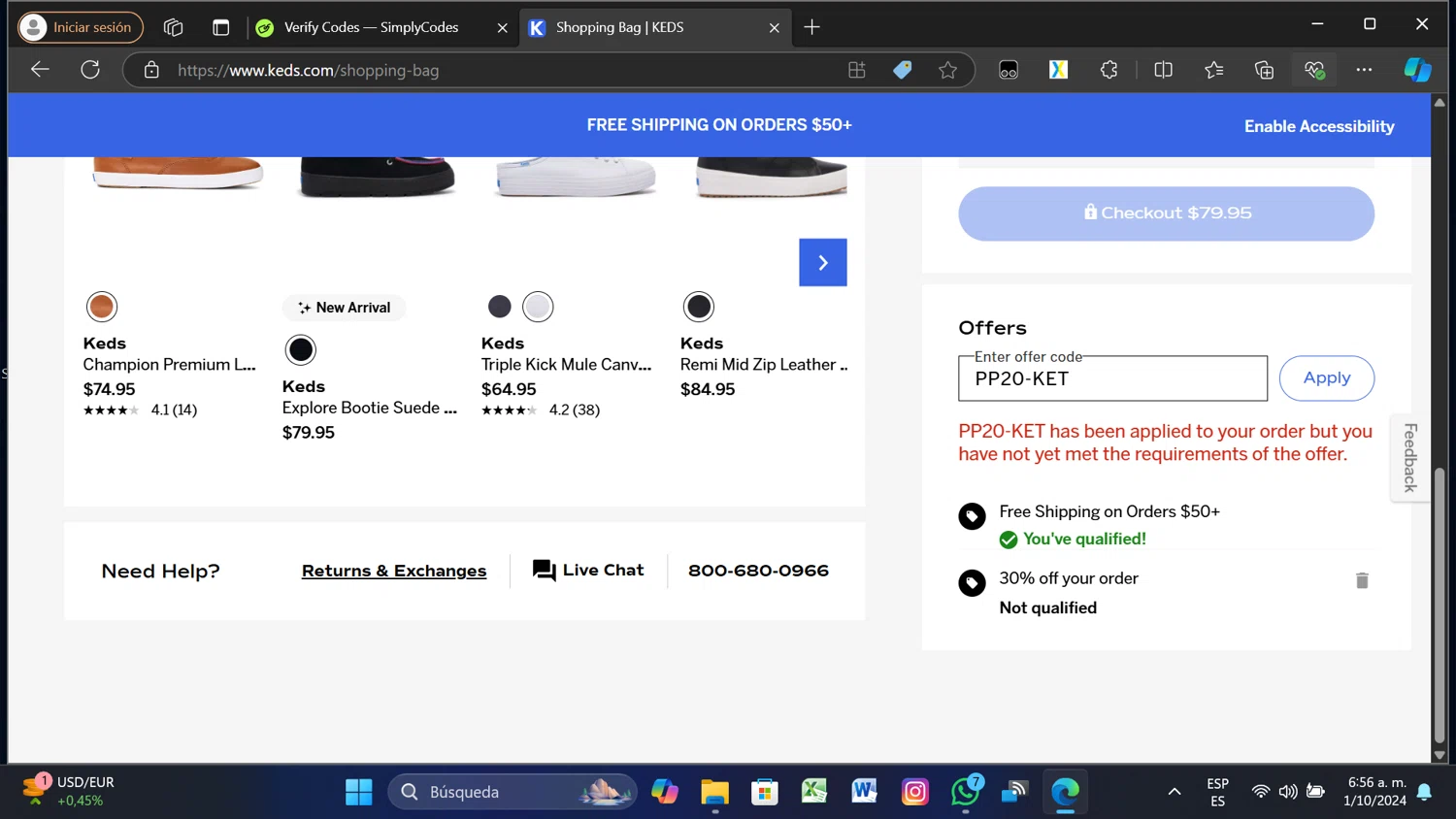Click Iniciar sesión profile button
The width and height of the screenshot is (1456, 819).
point(81,27)
